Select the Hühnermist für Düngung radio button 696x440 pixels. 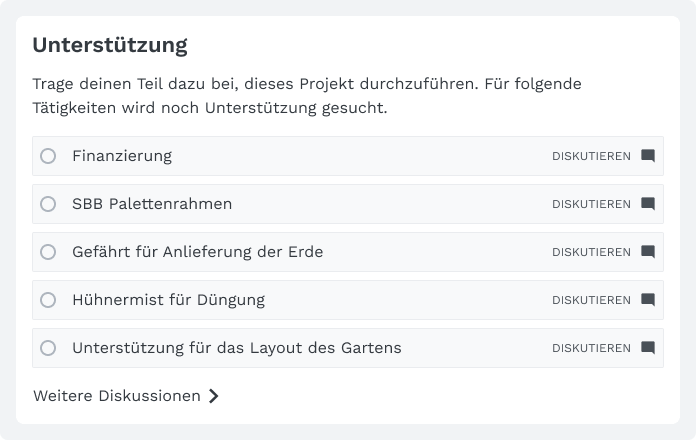click(x=48, y=300)
